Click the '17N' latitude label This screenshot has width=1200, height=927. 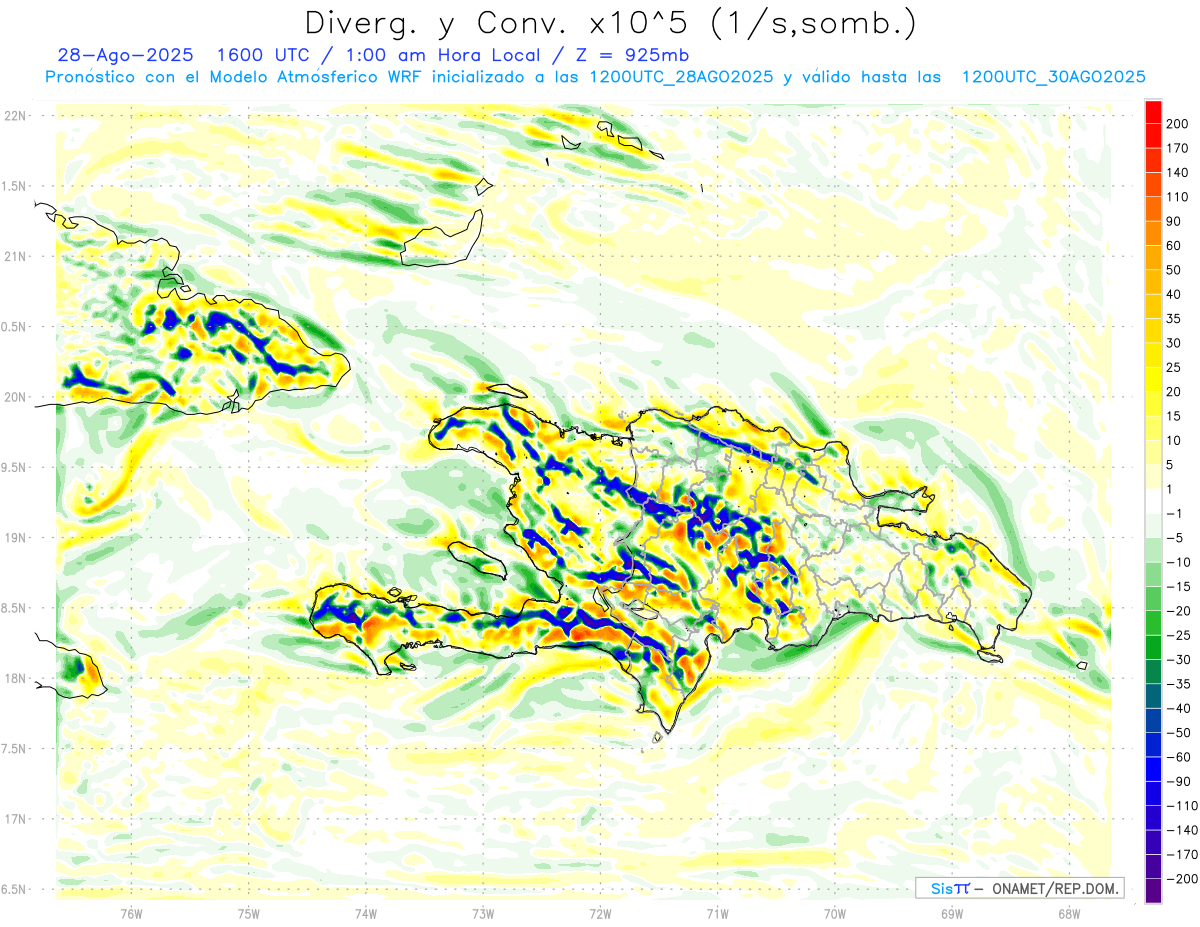point(15,819)
